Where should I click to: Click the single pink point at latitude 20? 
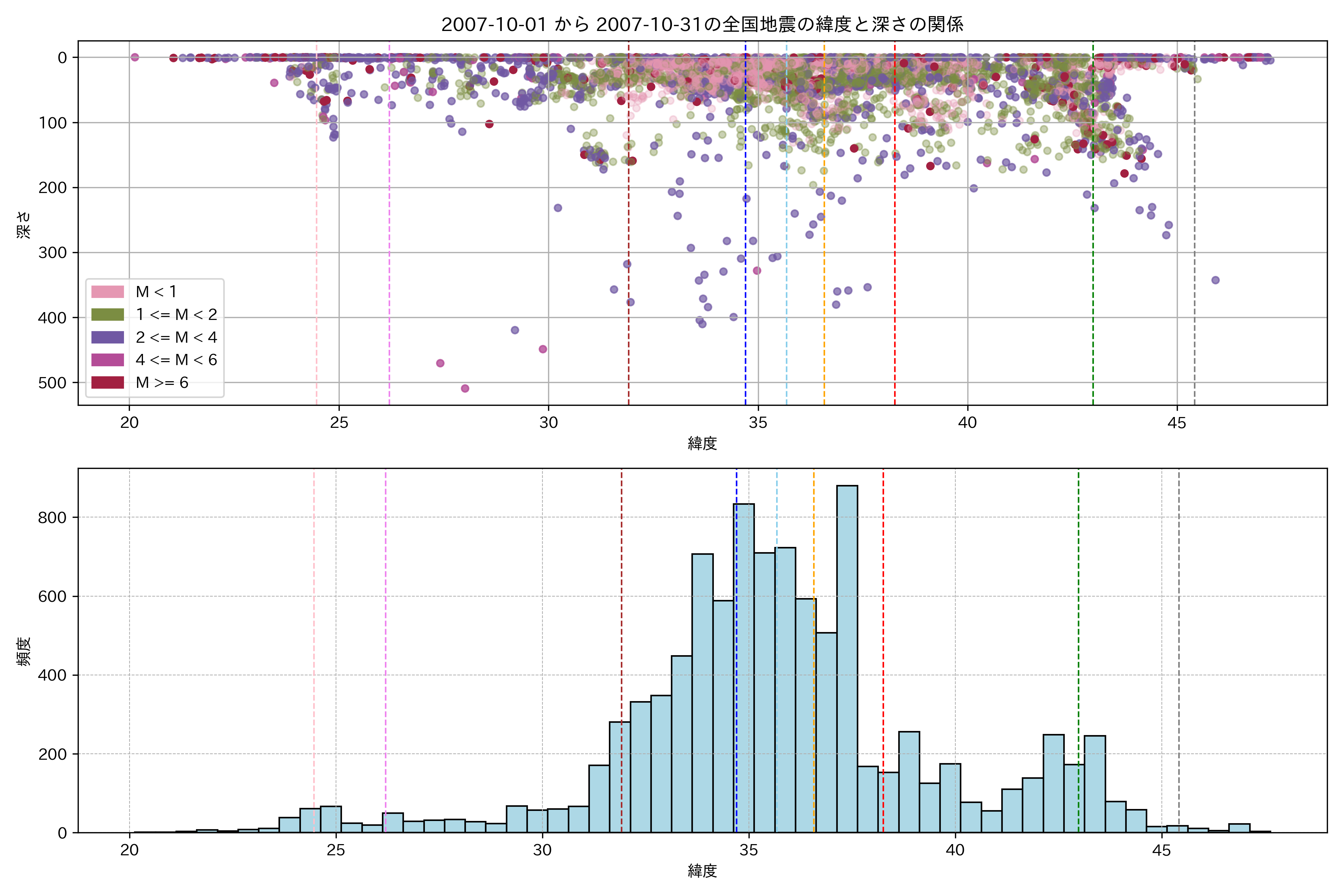(135, 57)
